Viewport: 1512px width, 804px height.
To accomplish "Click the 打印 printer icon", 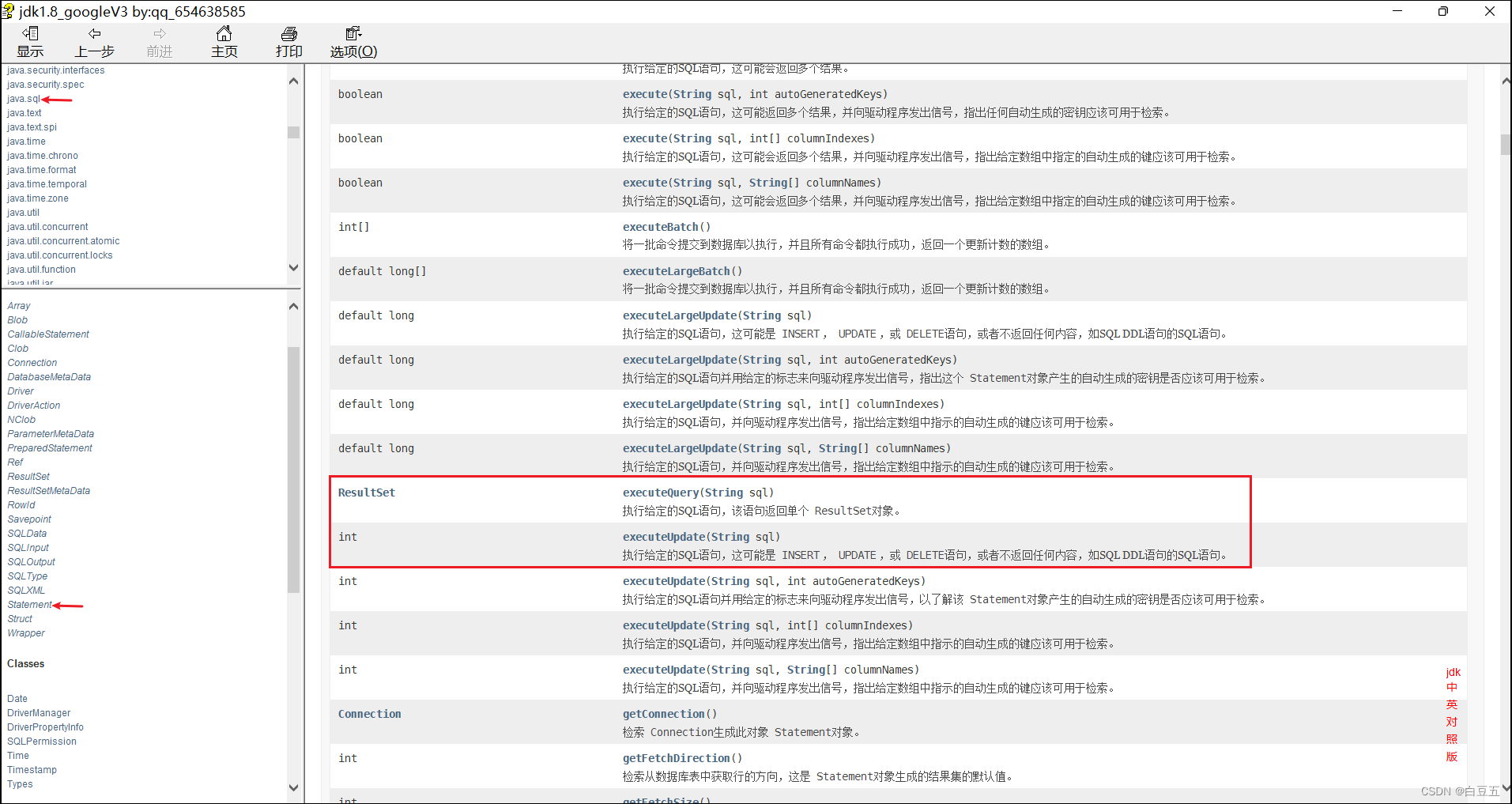I will 289,33.
